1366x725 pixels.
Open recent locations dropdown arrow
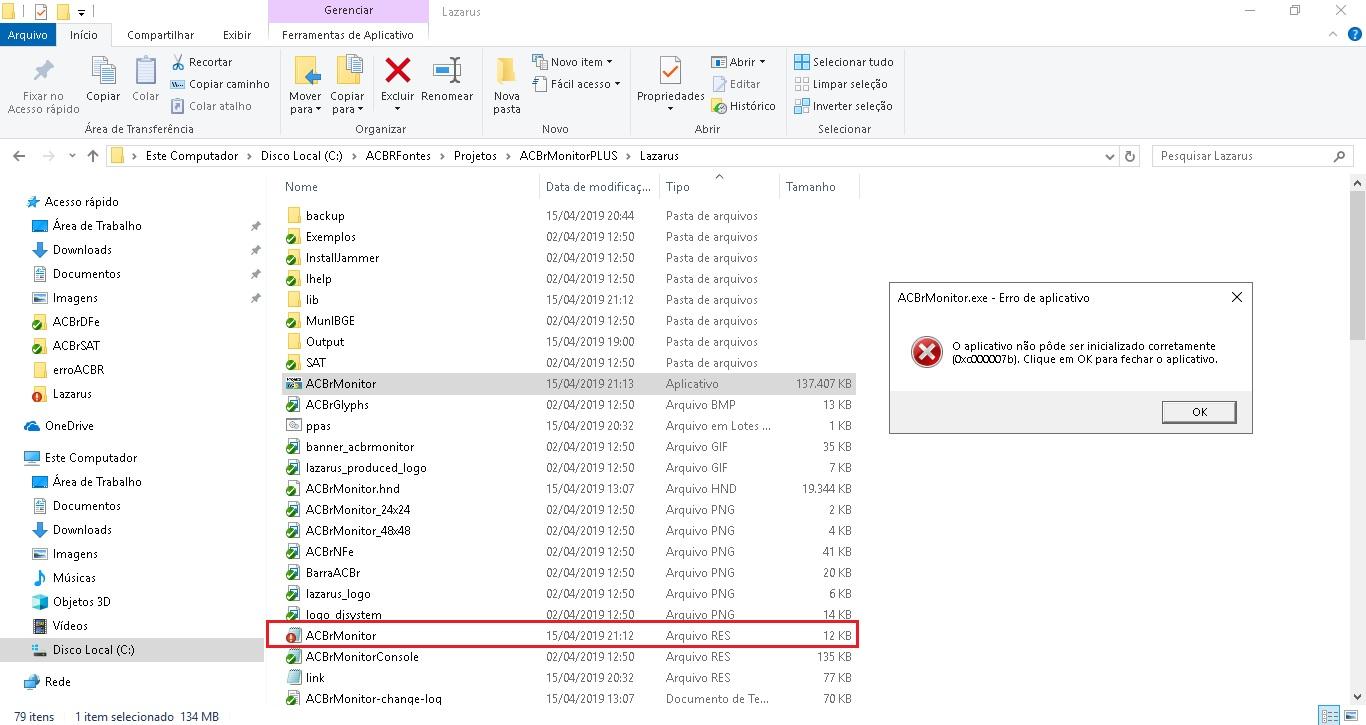click(x=72, y=156)
